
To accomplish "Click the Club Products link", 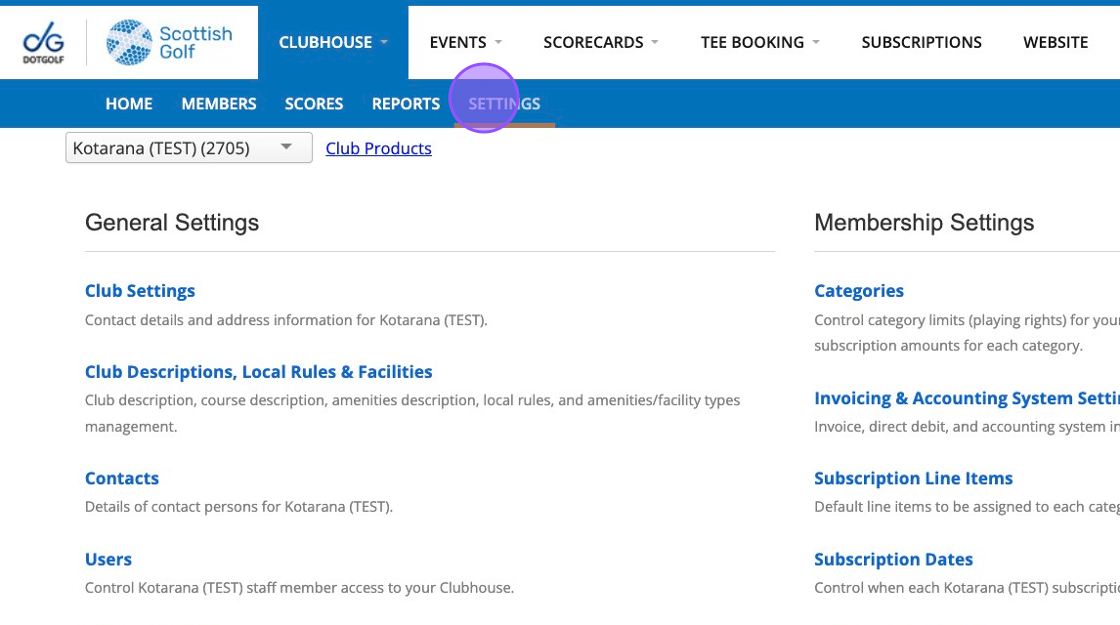I will (x=379, y=148).
